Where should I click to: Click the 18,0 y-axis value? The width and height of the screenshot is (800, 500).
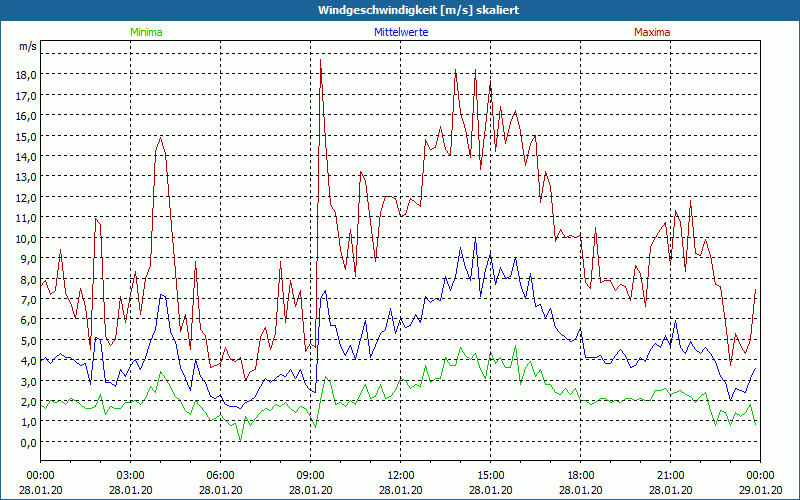click(x=26, y=74)
